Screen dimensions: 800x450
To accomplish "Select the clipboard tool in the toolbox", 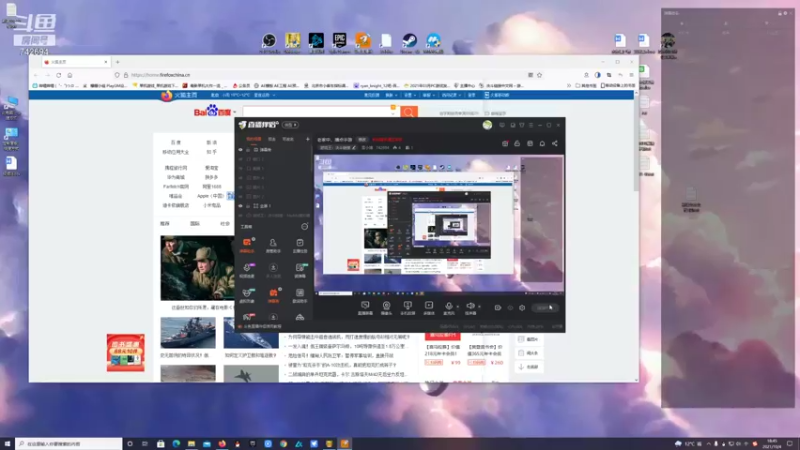I will tap(299, 244).
